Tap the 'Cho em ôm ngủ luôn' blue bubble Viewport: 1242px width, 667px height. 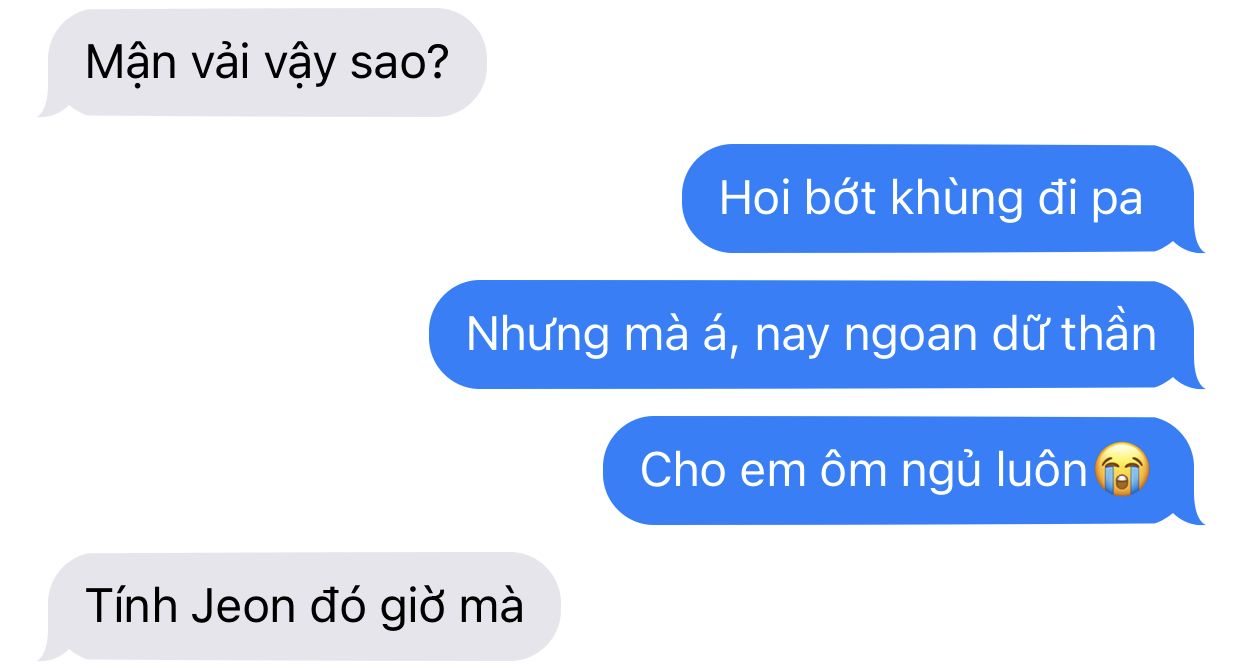(x=904, y=471)
